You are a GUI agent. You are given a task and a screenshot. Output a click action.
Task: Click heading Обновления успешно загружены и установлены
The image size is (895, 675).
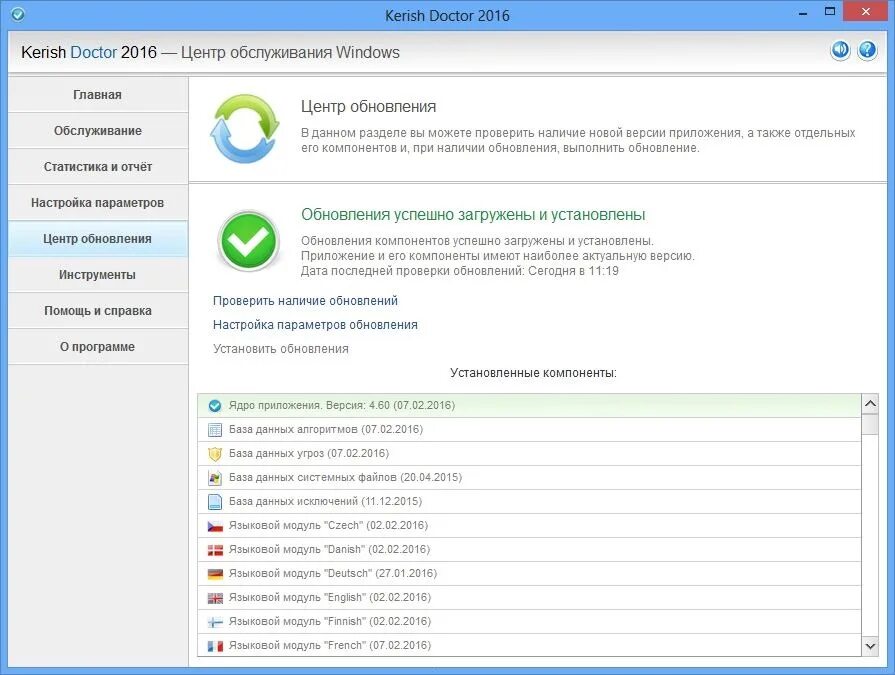(x=473, y=215)
